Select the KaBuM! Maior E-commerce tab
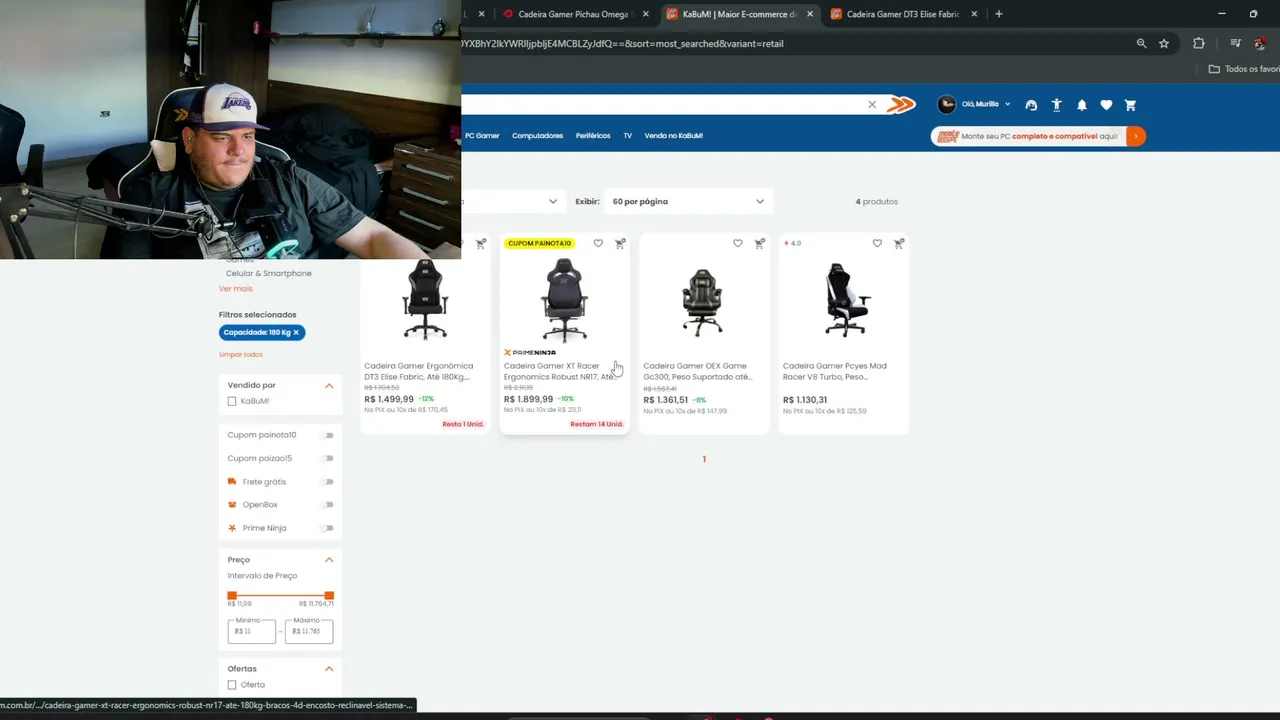The height and width of the screenshot is (720, 1280). (739, 14)
